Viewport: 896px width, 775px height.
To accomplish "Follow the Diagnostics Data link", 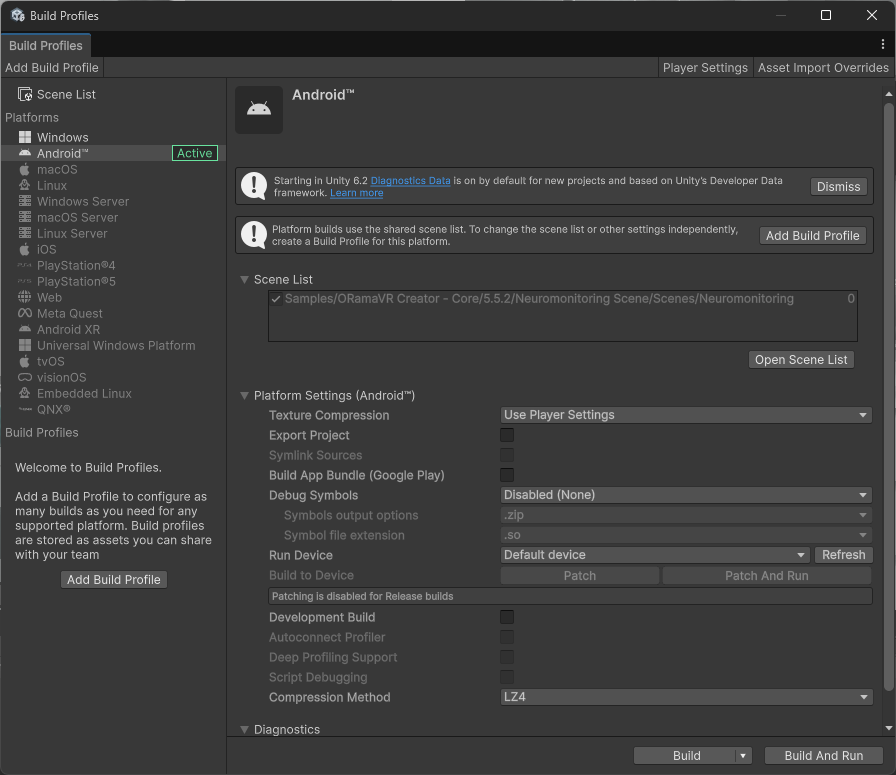I will pos(410,181).
